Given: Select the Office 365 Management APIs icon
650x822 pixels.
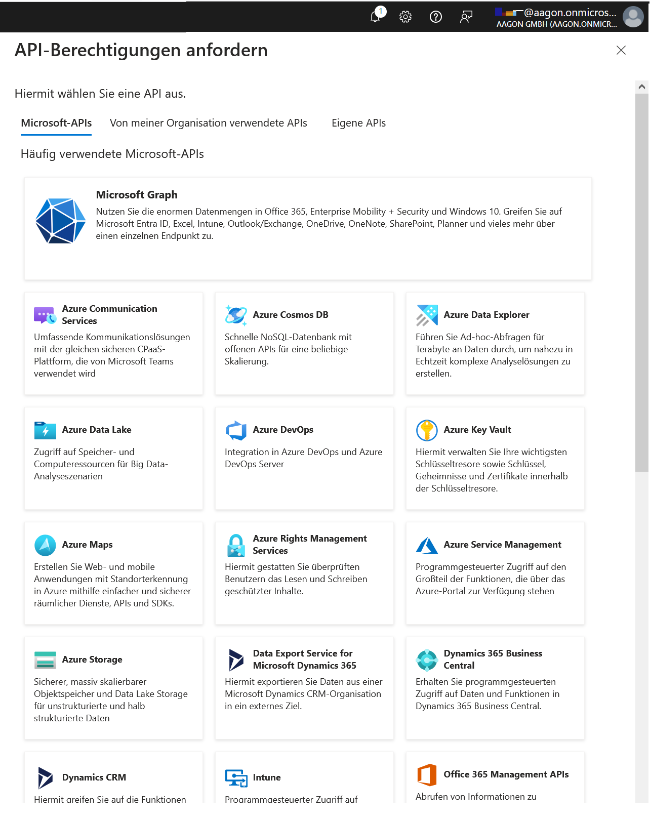Looking at the screenshot, I should [x=427, y=775].
